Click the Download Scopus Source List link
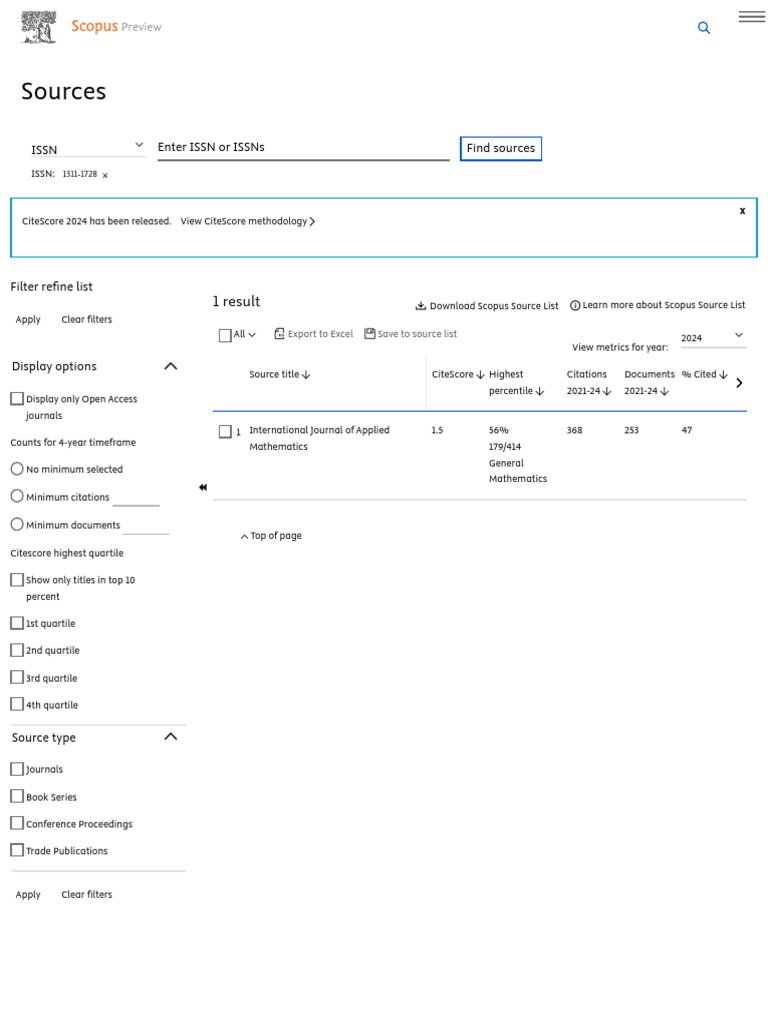The width and height of the screenshot is (768, 1024). coord(494,306)
